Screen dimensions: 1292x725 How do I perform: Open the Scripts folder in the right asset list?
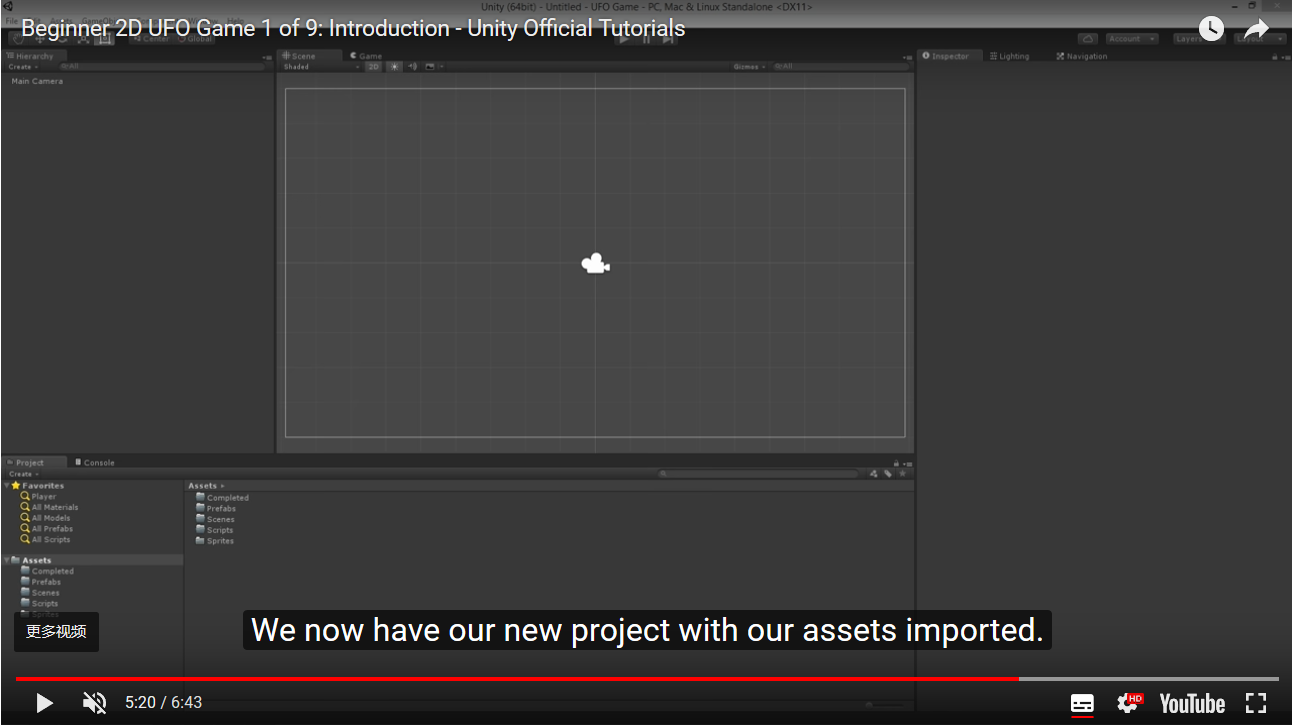(x=214, y=530)
